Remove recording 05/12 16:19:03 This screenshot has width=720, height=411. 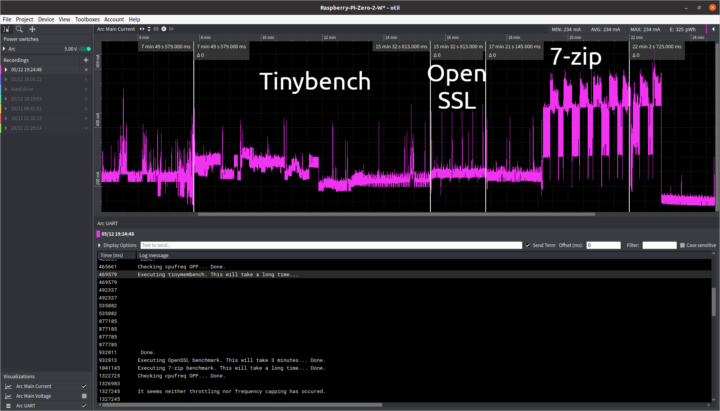pos(86,99)
